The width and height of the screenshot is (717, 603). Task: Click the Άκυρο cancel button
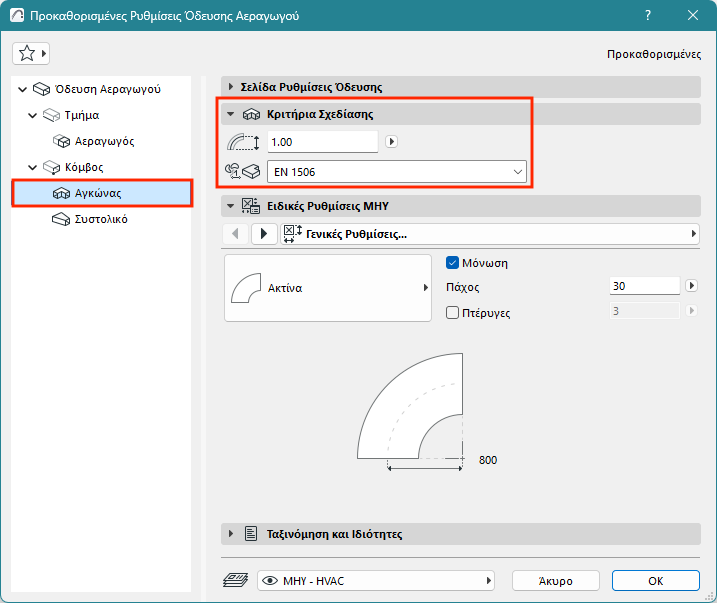[556, 581]
